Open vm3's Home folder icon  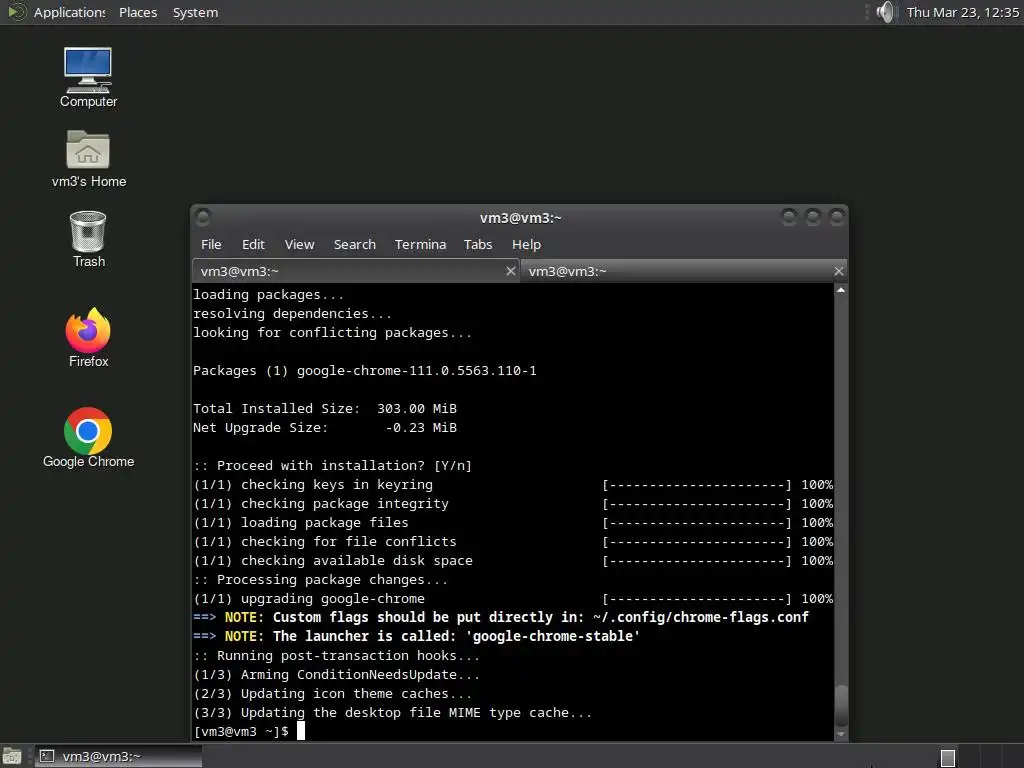point(88,159)
